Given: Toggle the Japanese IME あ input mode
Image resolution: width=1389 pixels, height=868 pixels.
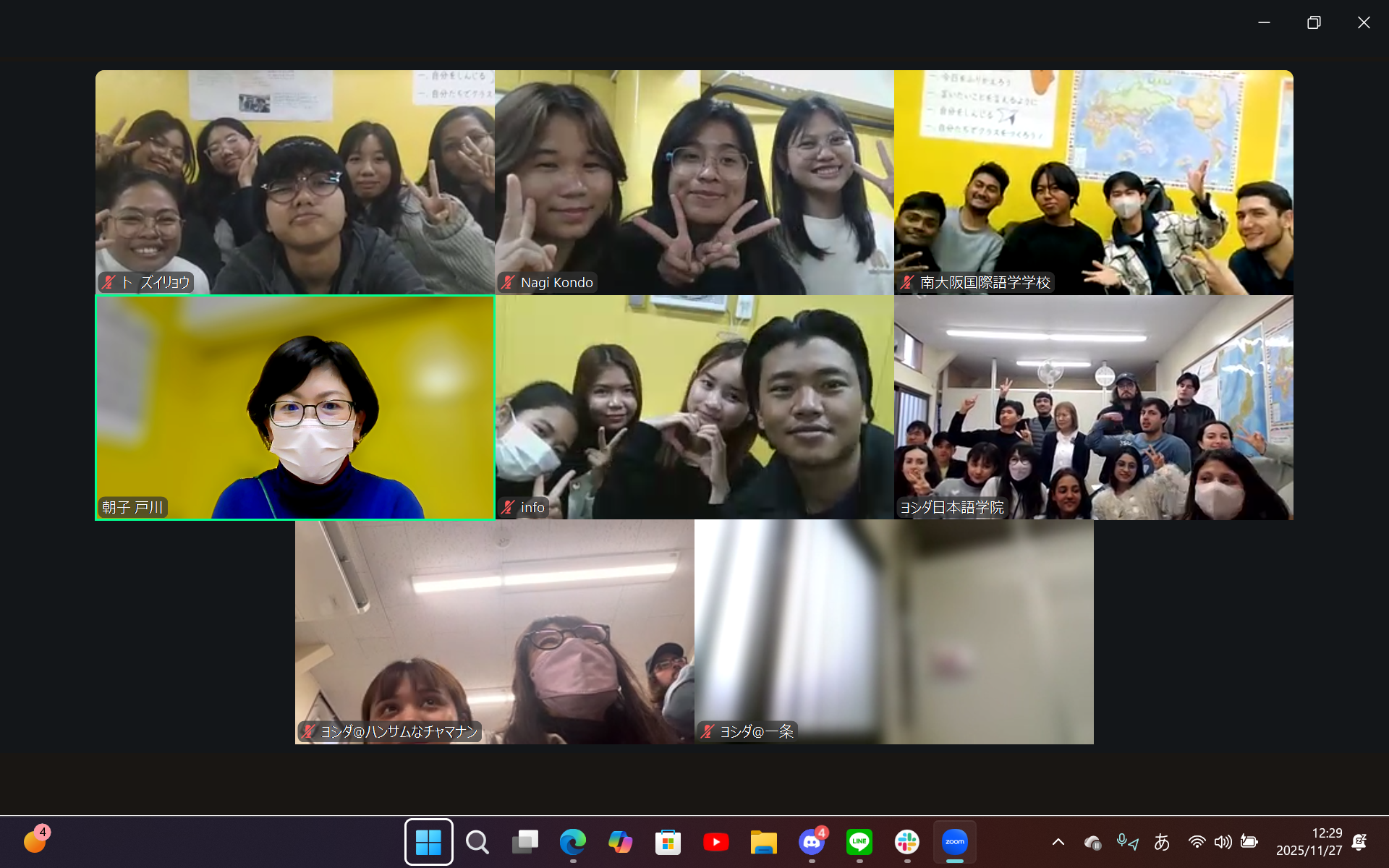Looking at the screenshot, I should coord(1162,842).
